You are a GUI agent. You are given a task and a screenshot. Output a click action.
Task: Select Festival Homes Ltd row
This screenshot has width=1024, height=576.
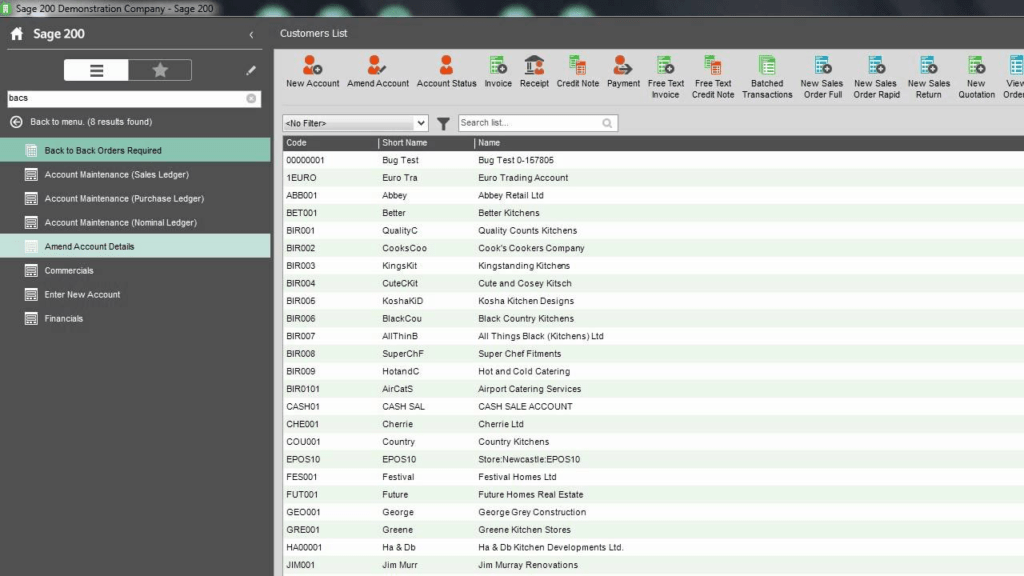coord(653,477)
